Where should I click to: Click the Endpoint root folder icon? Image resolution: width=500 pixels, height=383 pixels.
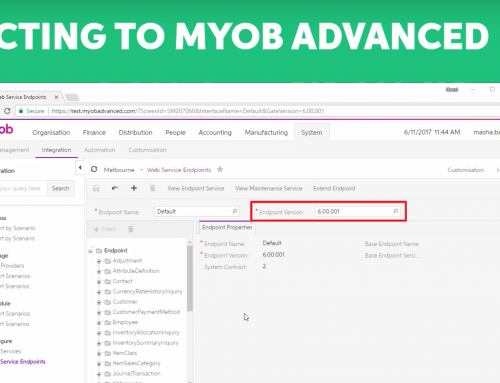click(99, 251)
